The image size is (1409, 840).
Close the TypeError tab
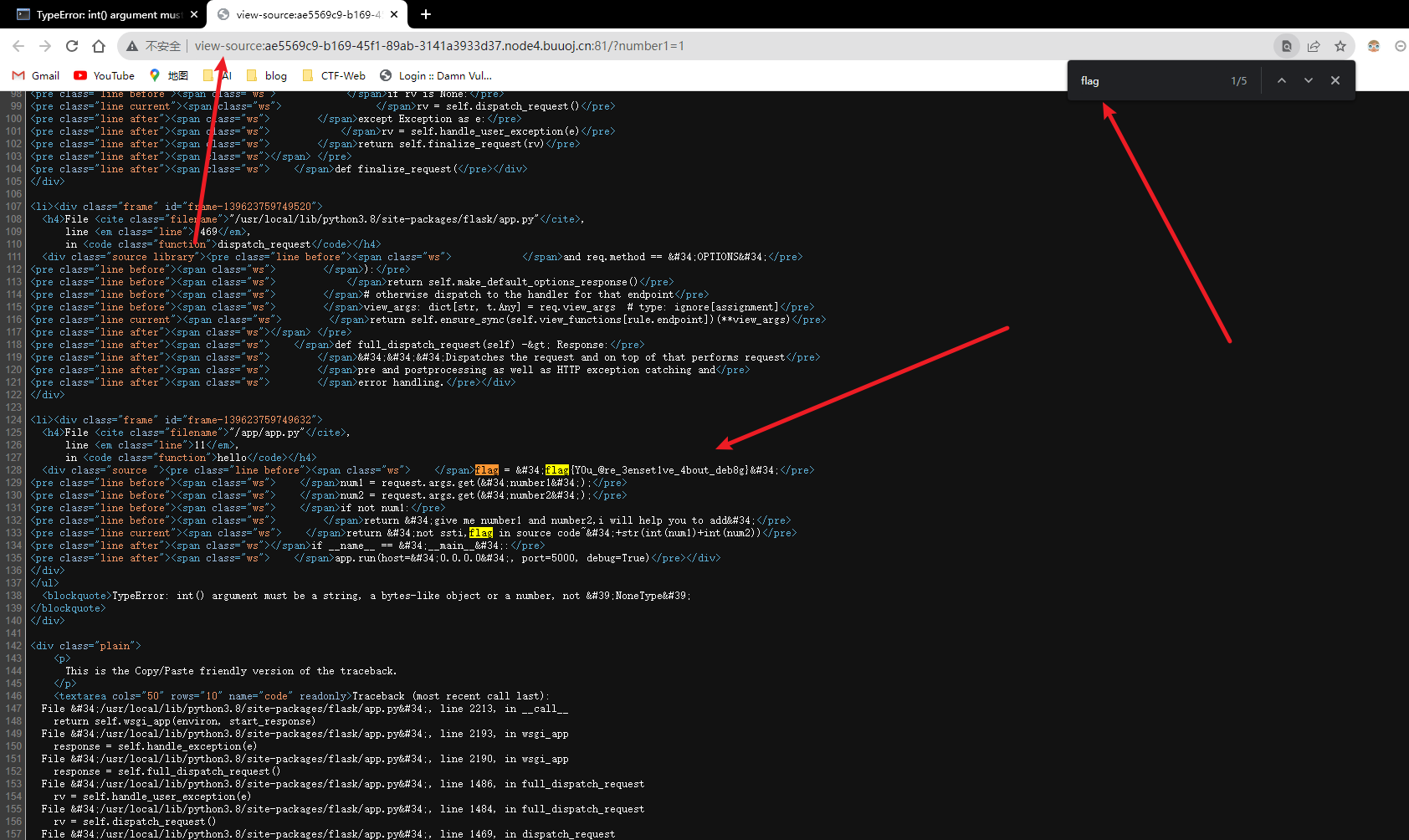194,14
